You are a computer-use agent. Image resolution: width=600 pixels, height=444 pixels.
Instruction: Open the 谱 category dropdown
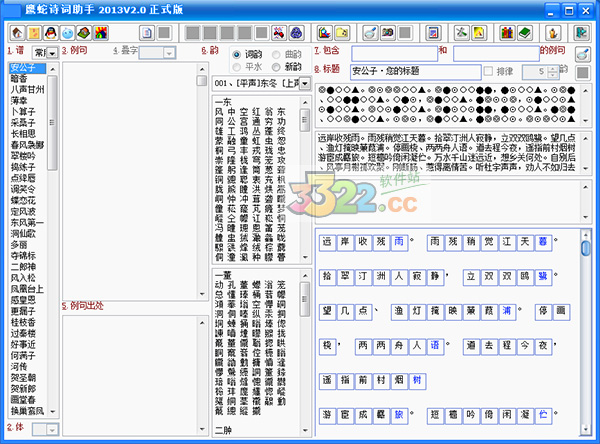coord(52,53)
